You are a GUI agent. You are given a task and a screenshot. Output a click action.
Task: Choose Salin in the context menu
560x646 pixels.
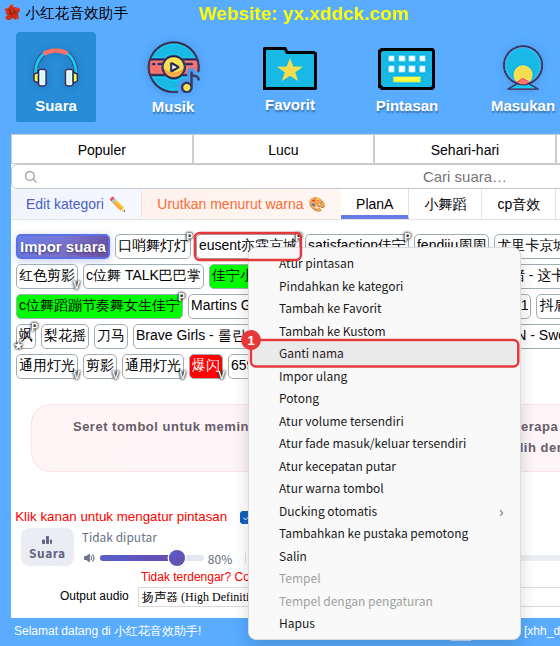pyautogui.click(x=384, y=557)
